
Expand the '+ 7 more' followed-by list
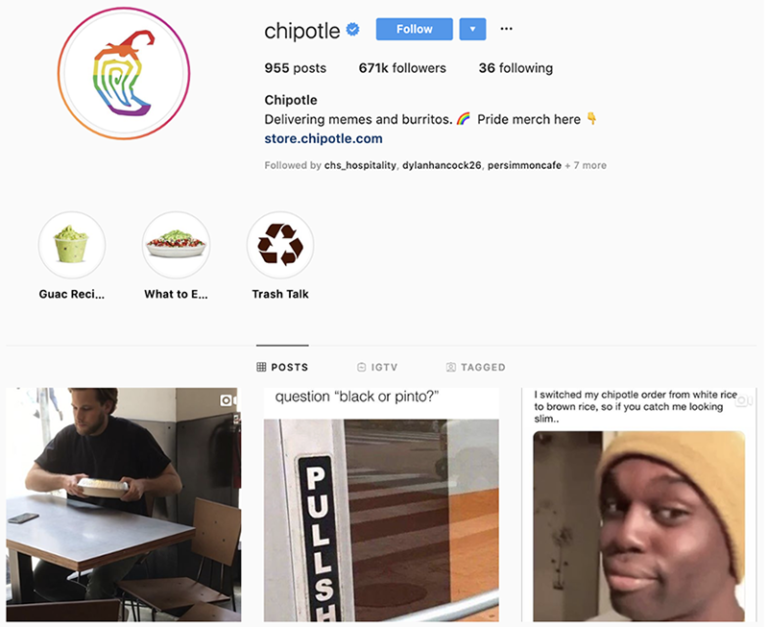[x=586, y=166]
